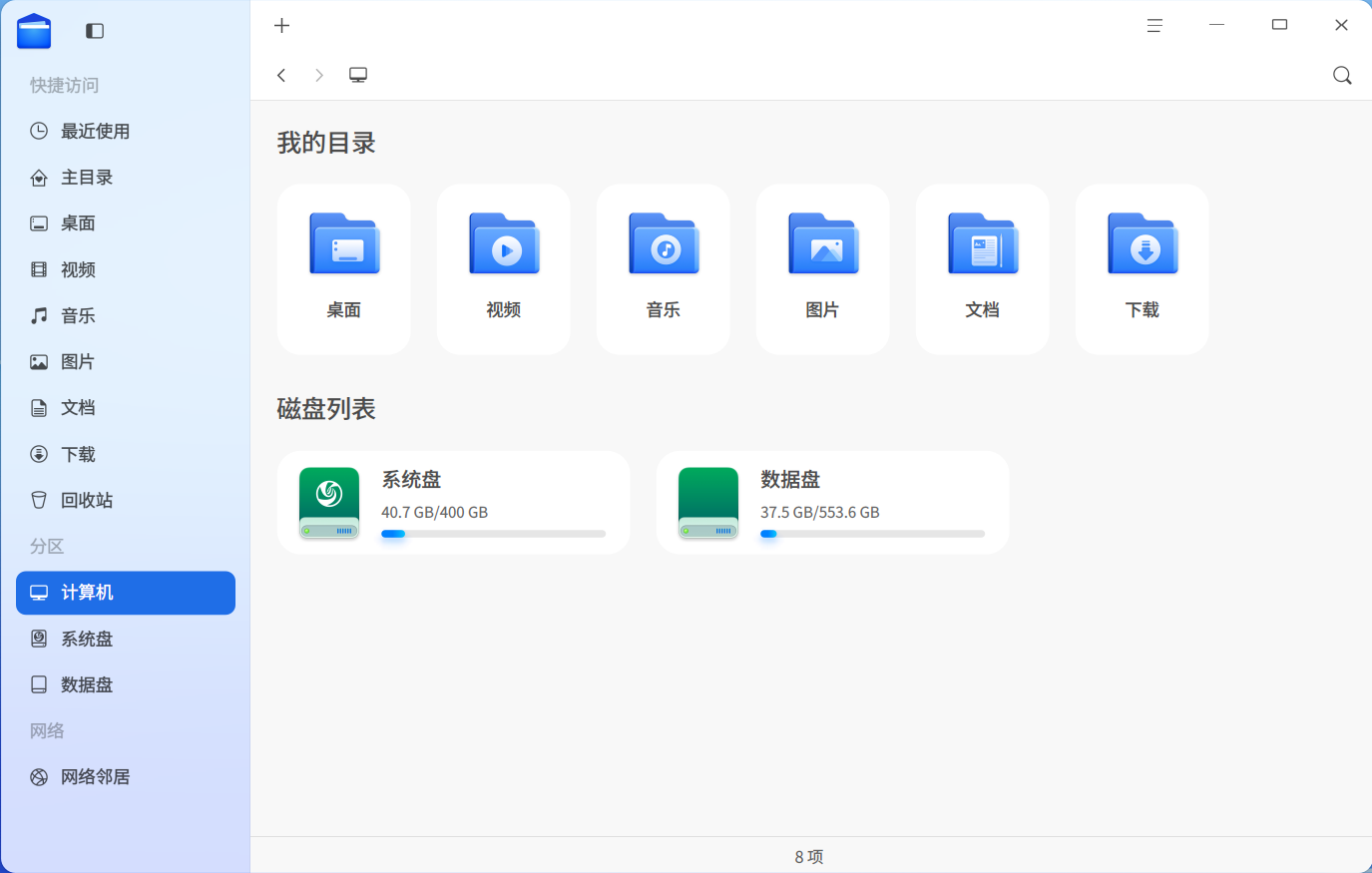This screenshot has width=1372, height=873.
Task: Select 下载 in the sidebar
Action: (126, 454)
